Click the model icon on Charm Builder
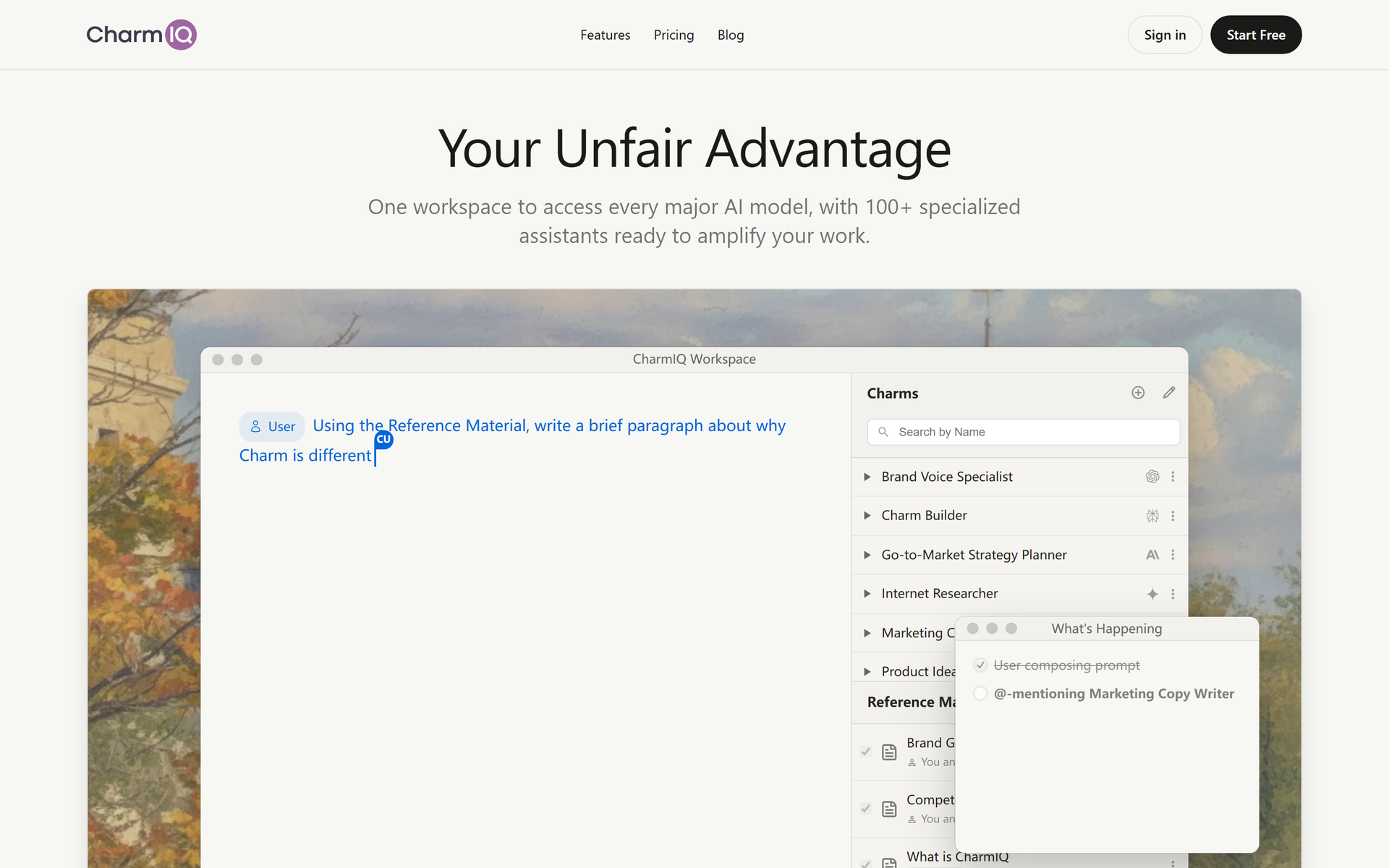The image size is (1389, 868). (1152, 516)
